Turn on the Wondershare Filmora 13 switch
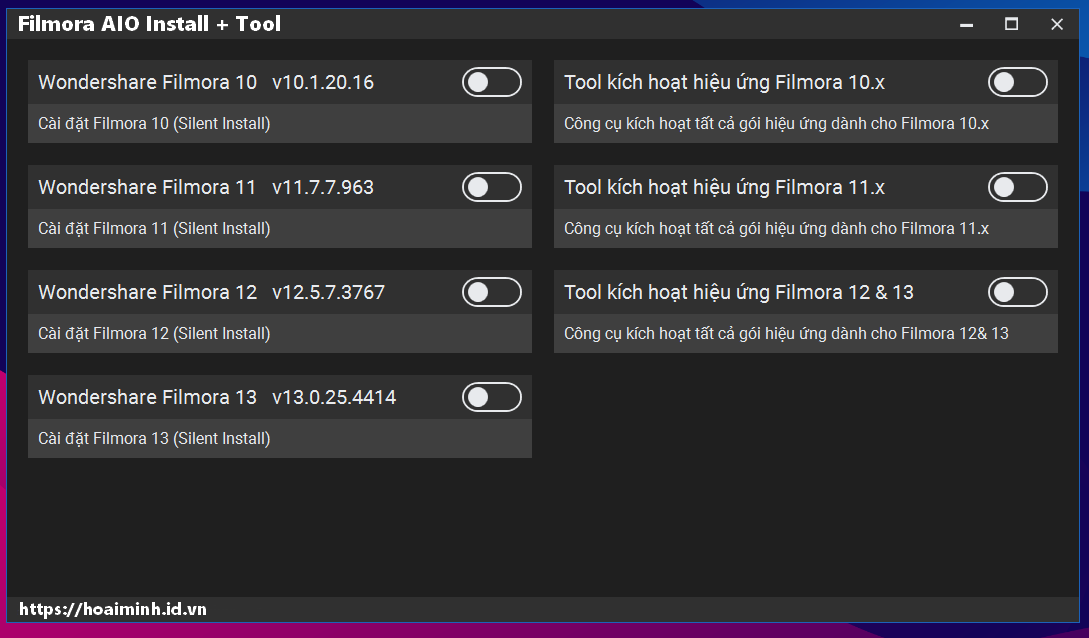 pos(492,397)
